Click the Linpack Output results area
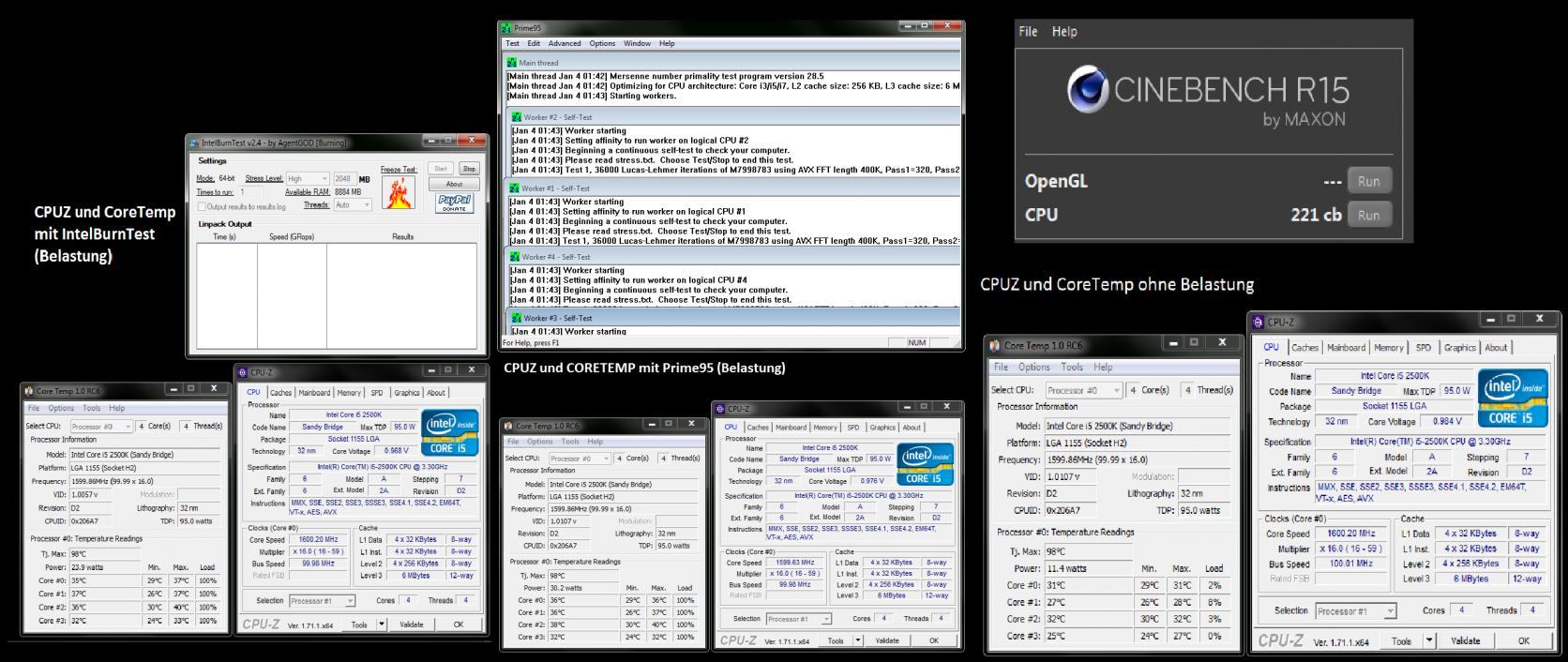 [x=337, y=295]
